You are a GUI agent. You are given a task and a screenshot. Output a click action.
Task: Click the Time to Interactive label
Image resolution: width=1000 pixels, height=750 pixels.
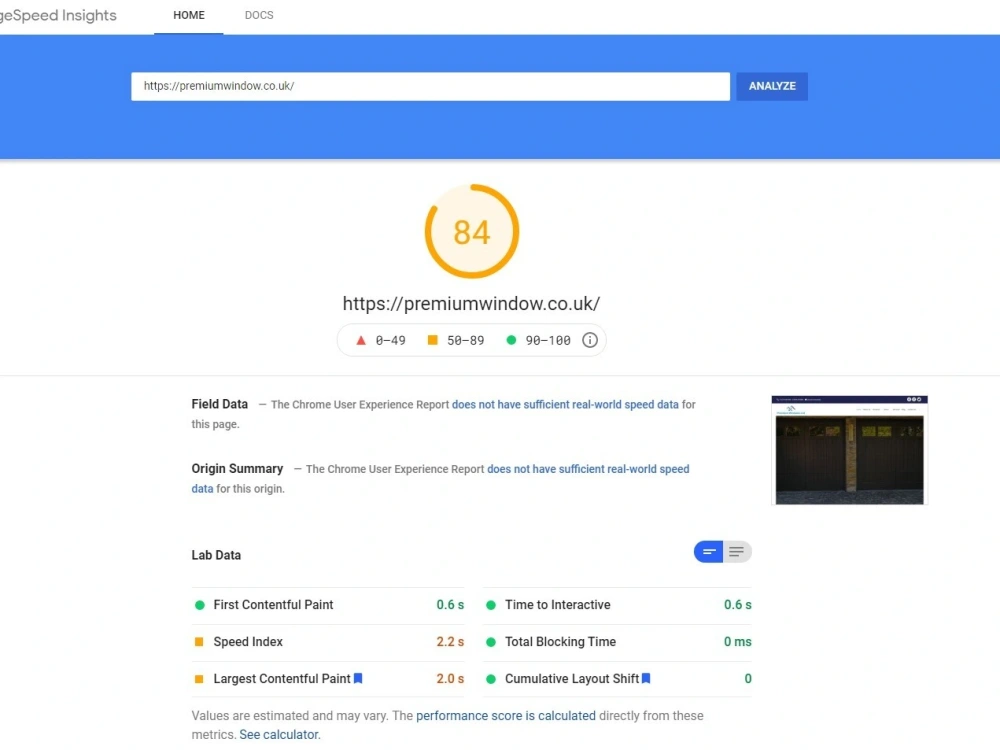point(557,605)
